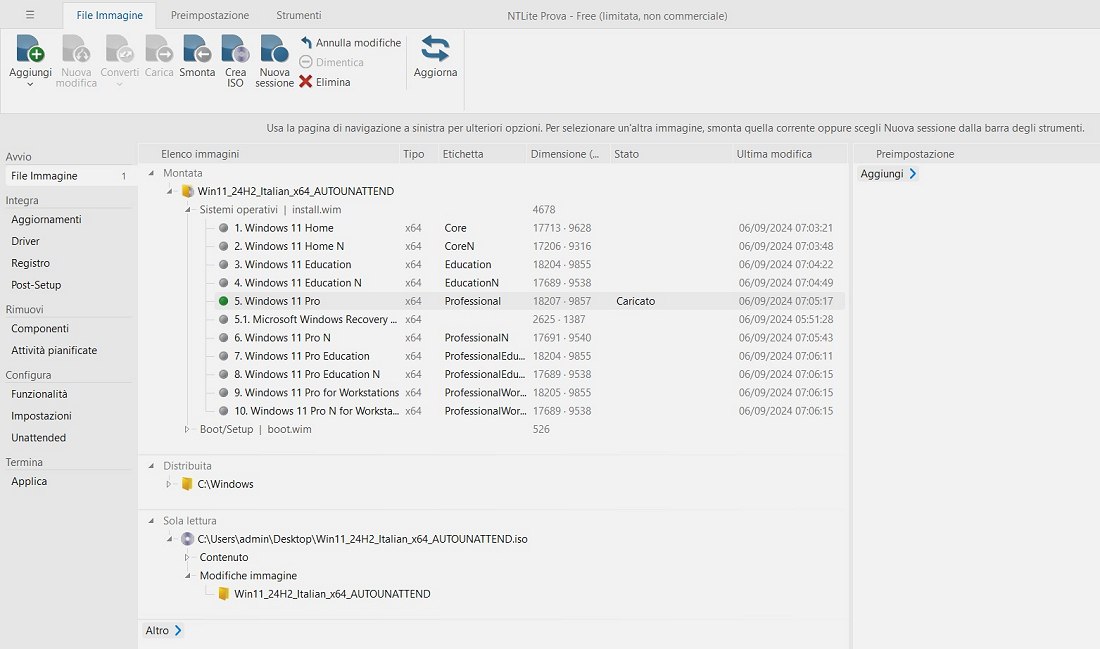Open the hamburger menu icon

click(x=29, y=15)
